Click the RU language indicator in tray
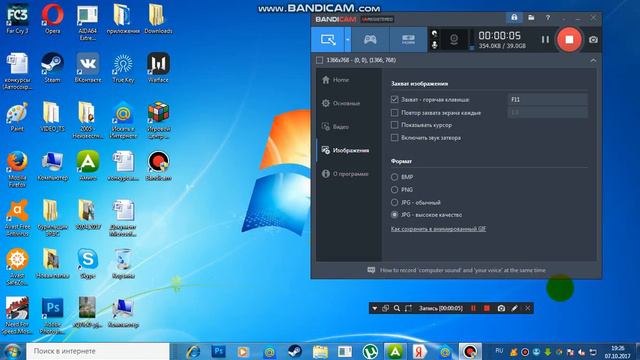This screenshot has height=360, width=640. click(499, 351)
